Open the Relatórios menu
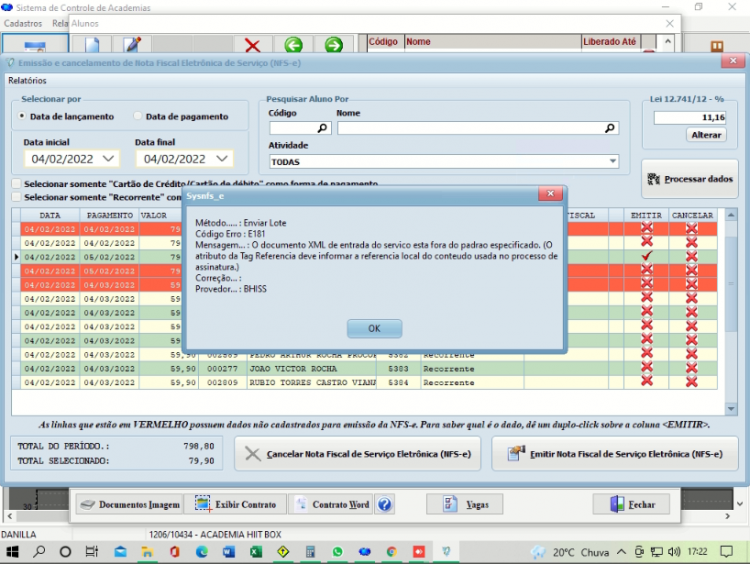 point(27,80)
